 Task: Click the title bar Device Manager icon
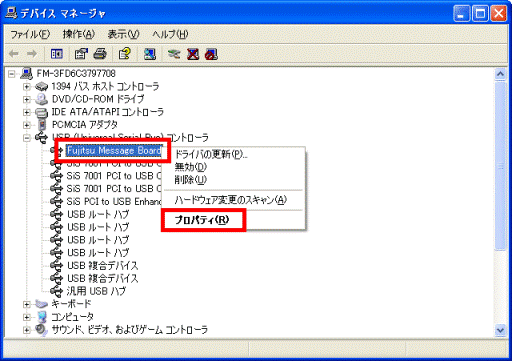[11, 13]
